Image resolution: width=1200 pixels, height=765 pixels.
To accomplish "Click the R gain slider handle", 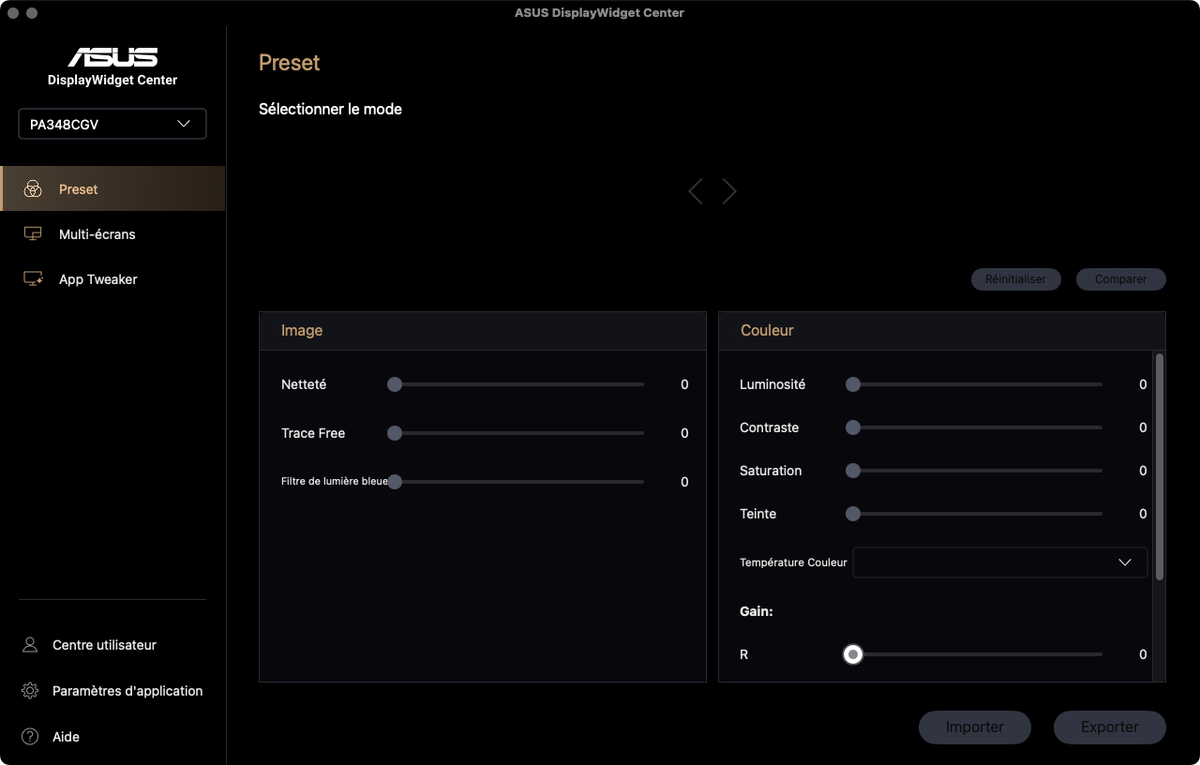I will pyautogui.click(x=853, y=654).
